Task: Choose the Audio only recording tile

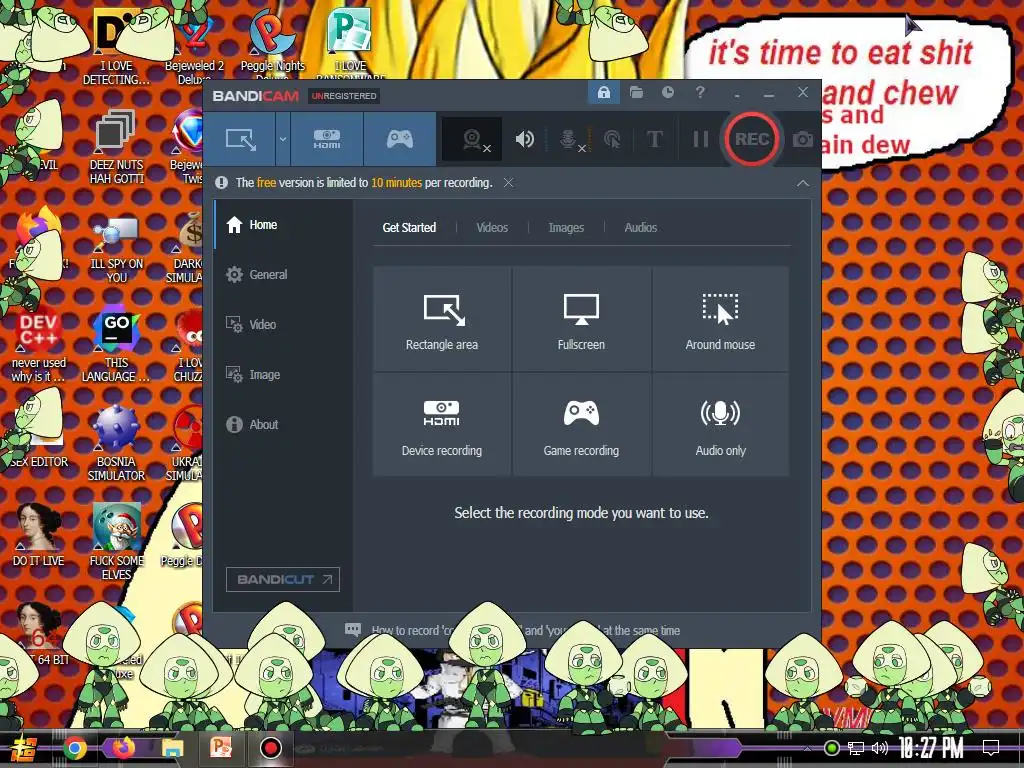Action: click(720, 424)
